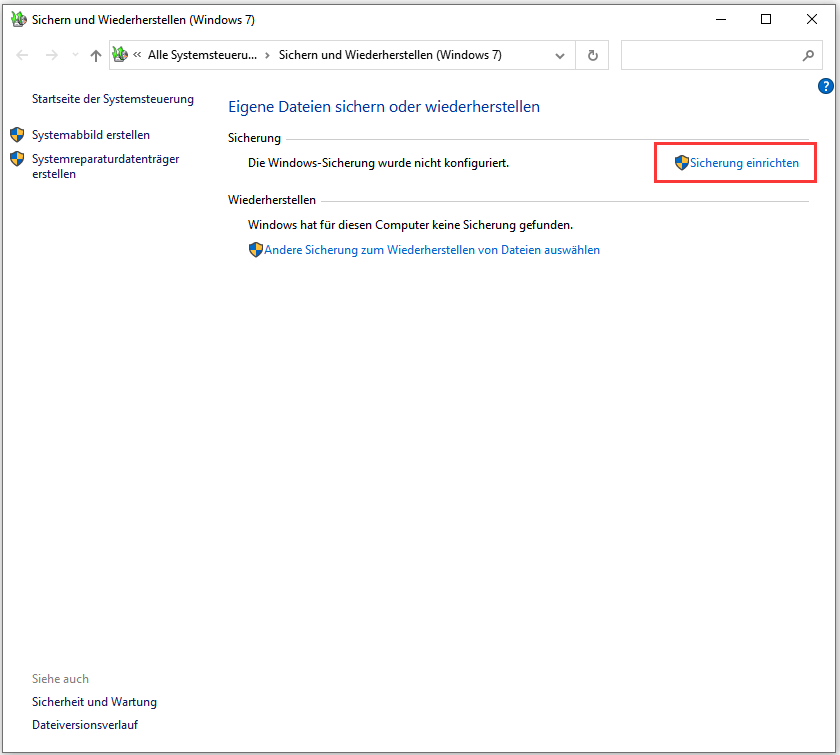The width and height of the screenshot is (840, 755).
Task: Open Sicherung einrichten
Action: click(x=744, y=162)
